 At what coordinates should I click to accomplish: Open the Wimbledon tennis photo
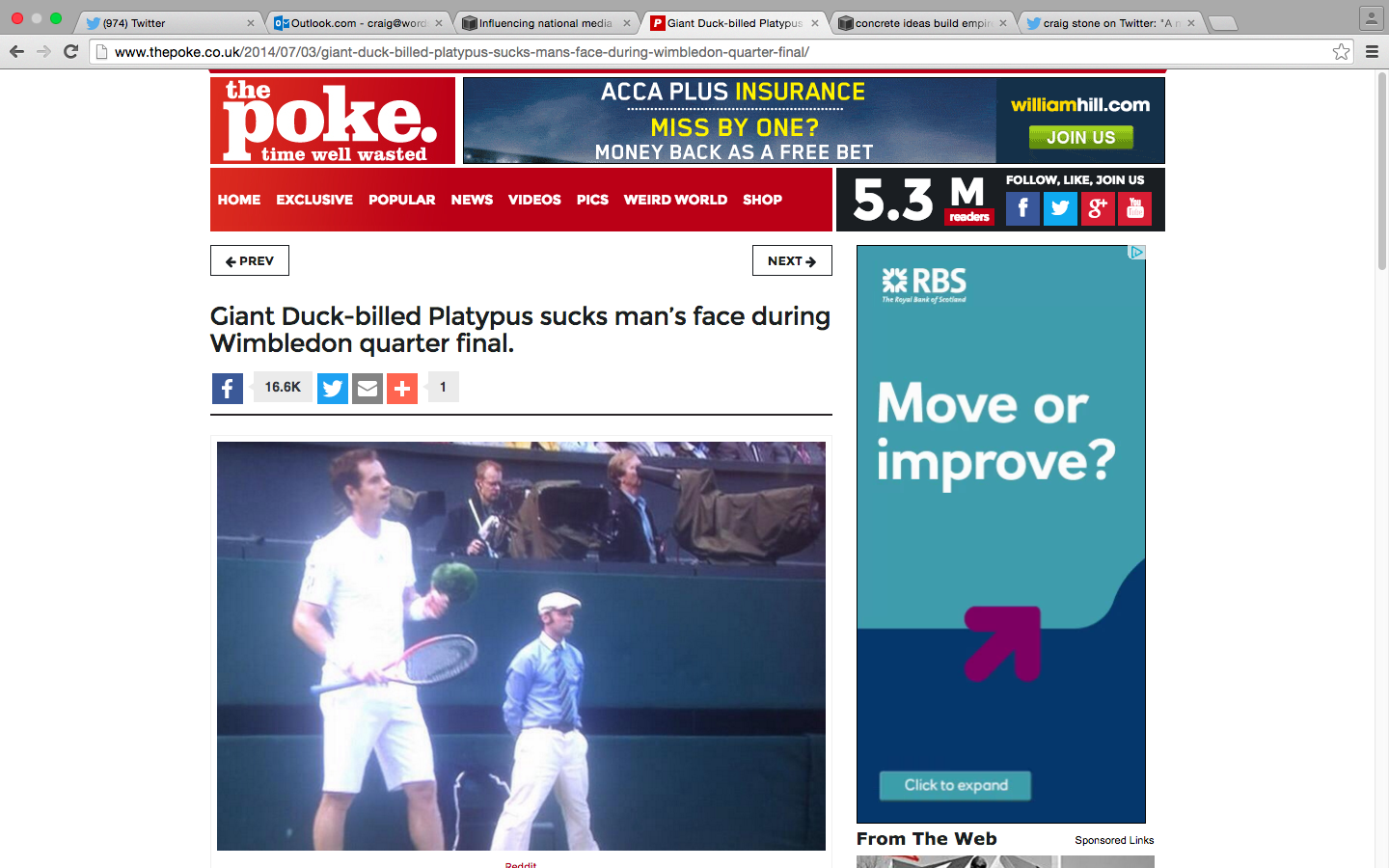tap(521, 646)
